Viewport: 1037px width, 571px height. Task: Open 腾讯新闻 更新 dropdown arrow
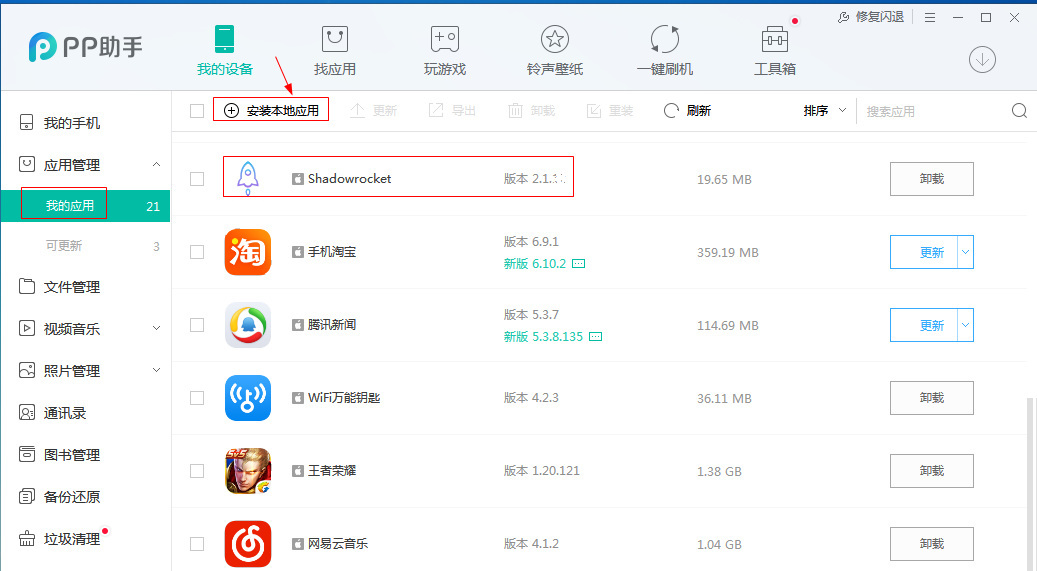pos(965,325)
